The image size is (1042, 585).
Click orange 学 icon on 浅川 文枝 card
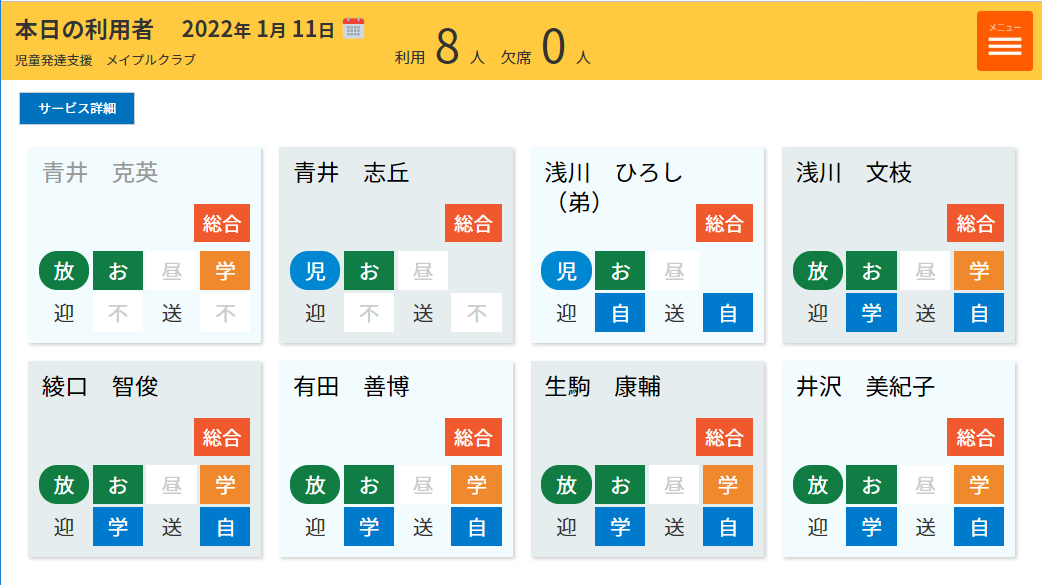point(979,271)
